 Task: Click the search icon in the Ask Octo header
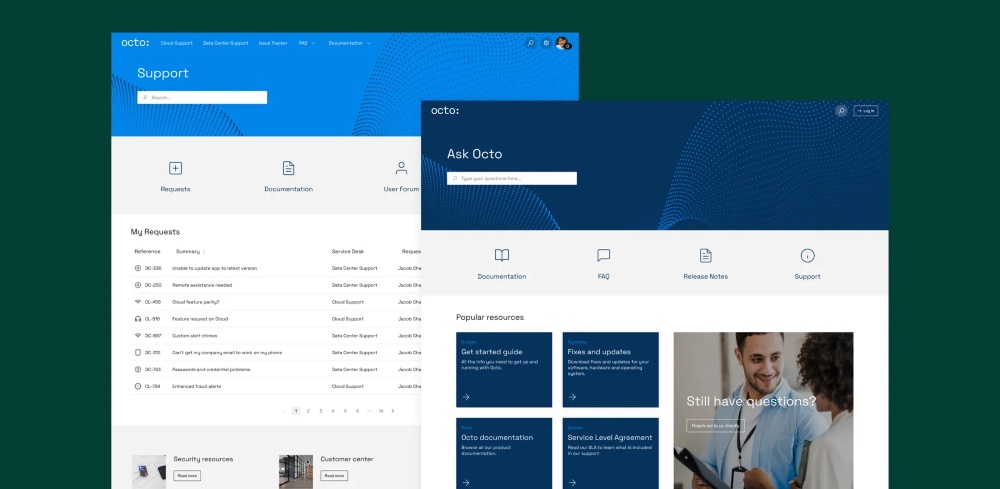click(x=841, y=111)
